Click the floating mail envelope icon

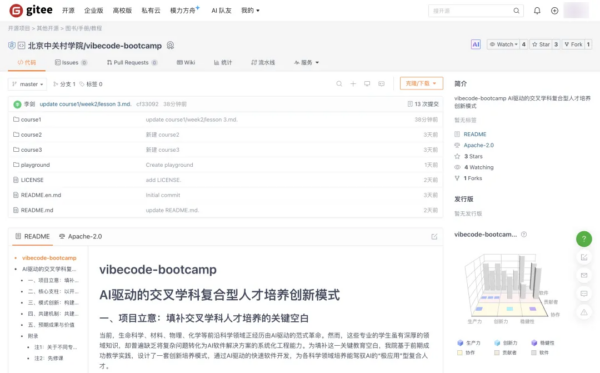pyautogui.click(x=584, y=275)
